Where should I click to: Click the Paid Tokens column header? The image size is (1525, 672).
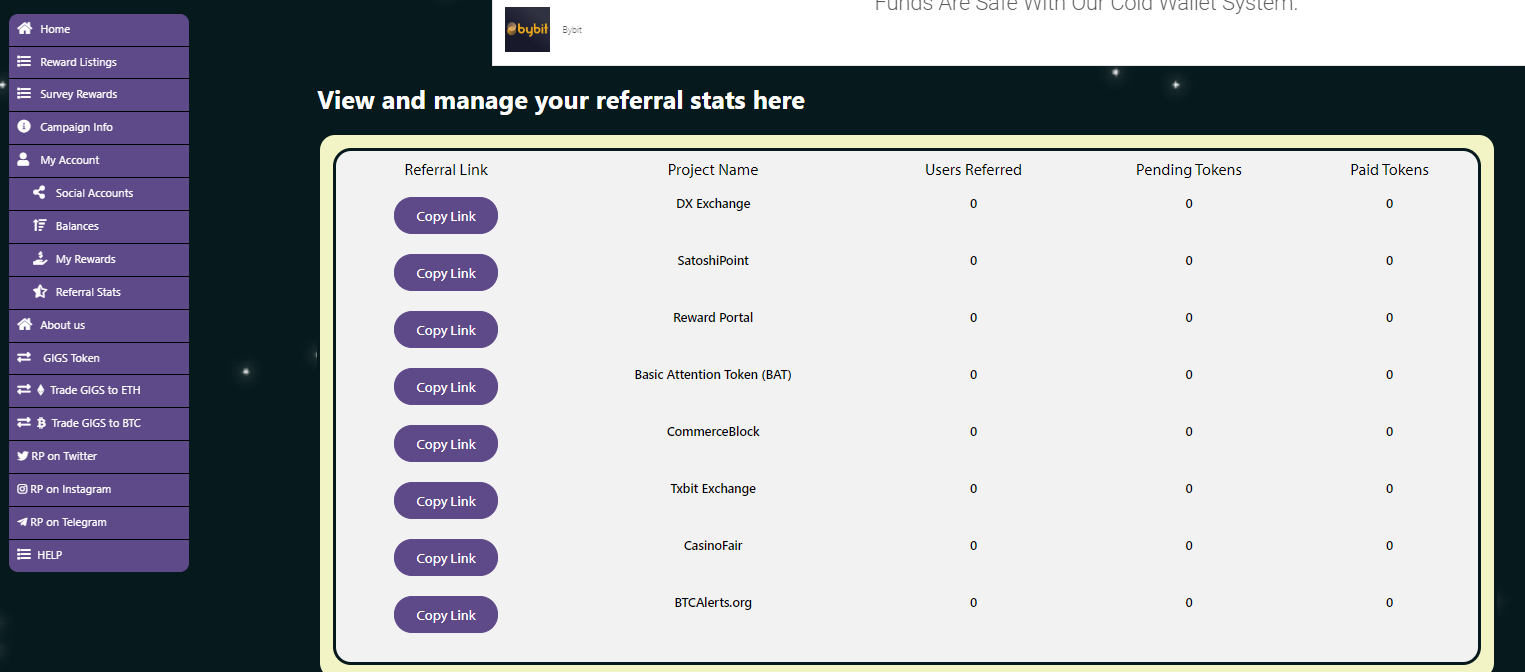pyautogui.click(x=1389, y=170)
